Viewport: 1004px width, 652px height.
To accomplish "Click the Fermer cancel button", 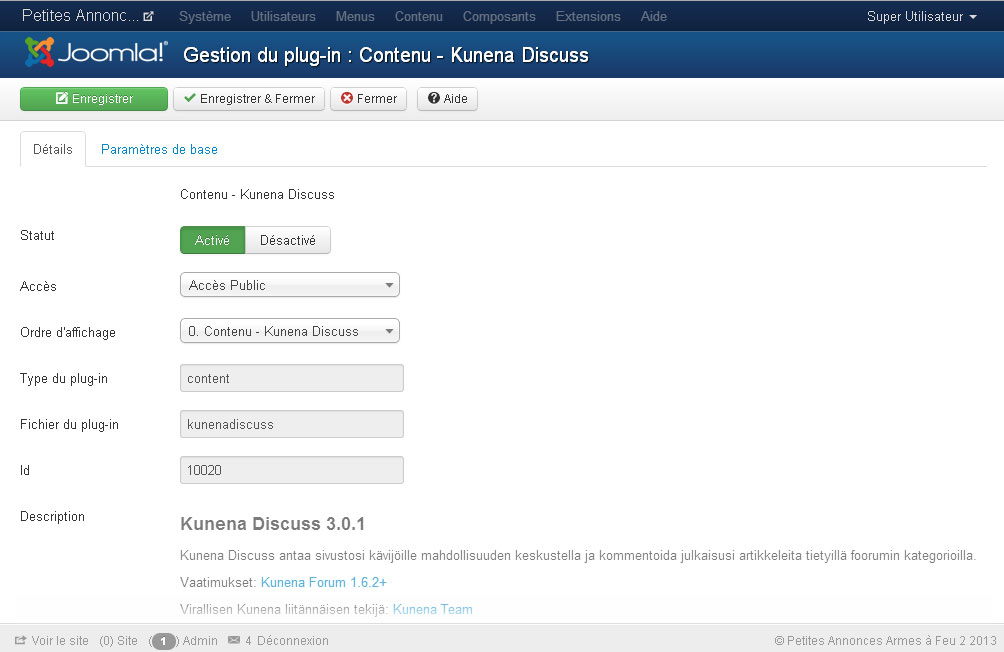I will (x=368, y=99).
